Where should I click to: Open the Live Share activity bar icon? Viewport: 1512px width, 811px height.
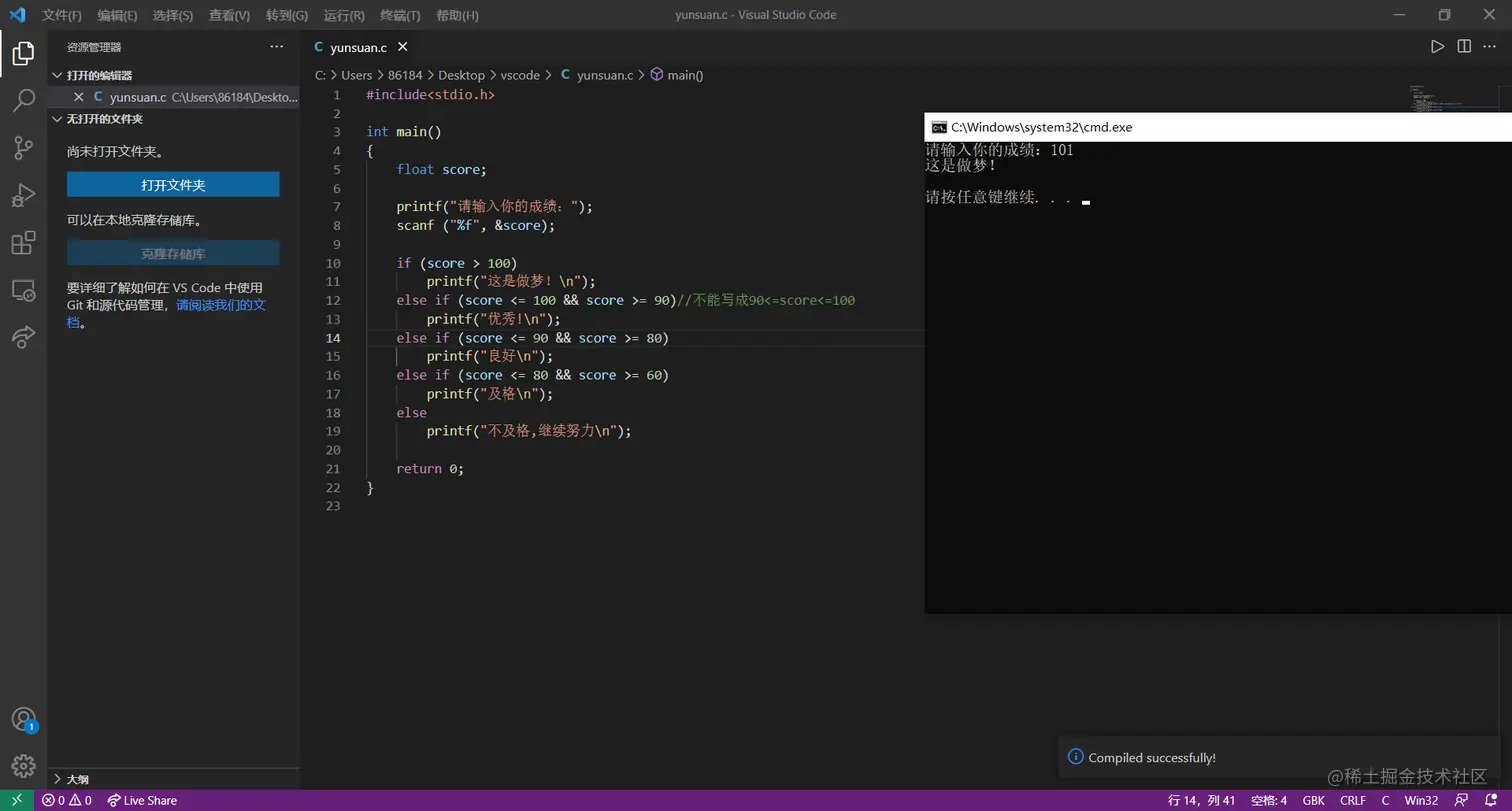click(23, 337)
